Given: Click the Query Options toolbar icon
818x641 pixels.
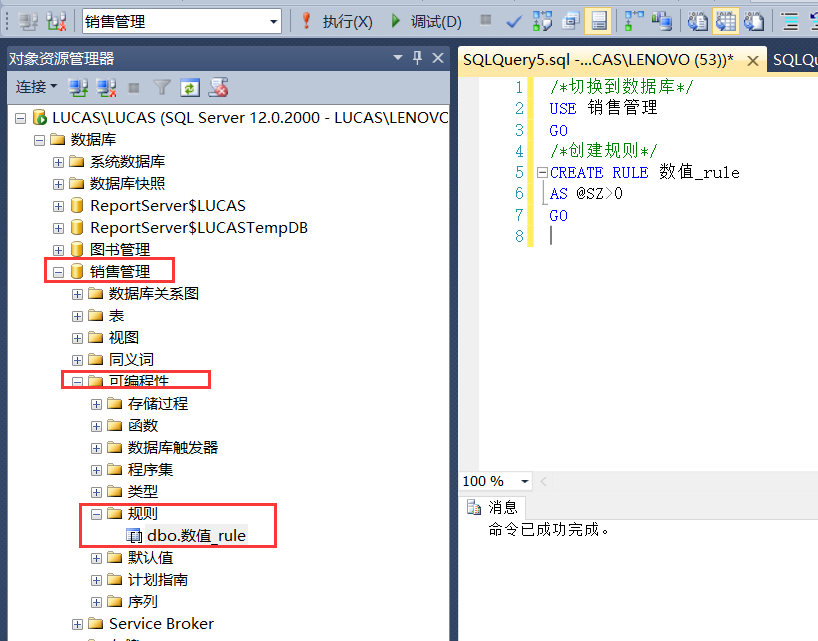Looking at the screenshot, I should click(571, 21).
